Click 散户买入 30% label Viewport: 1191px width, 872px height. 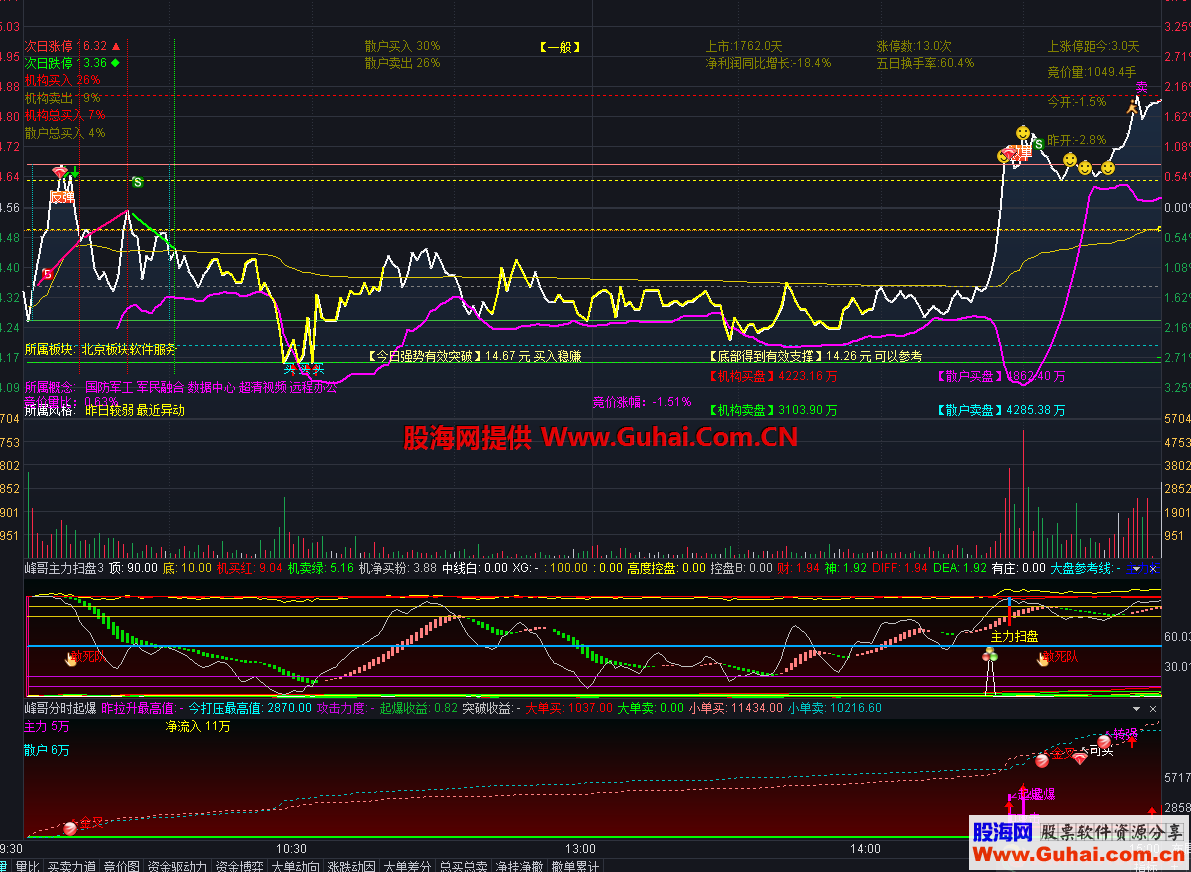[403, 46]
